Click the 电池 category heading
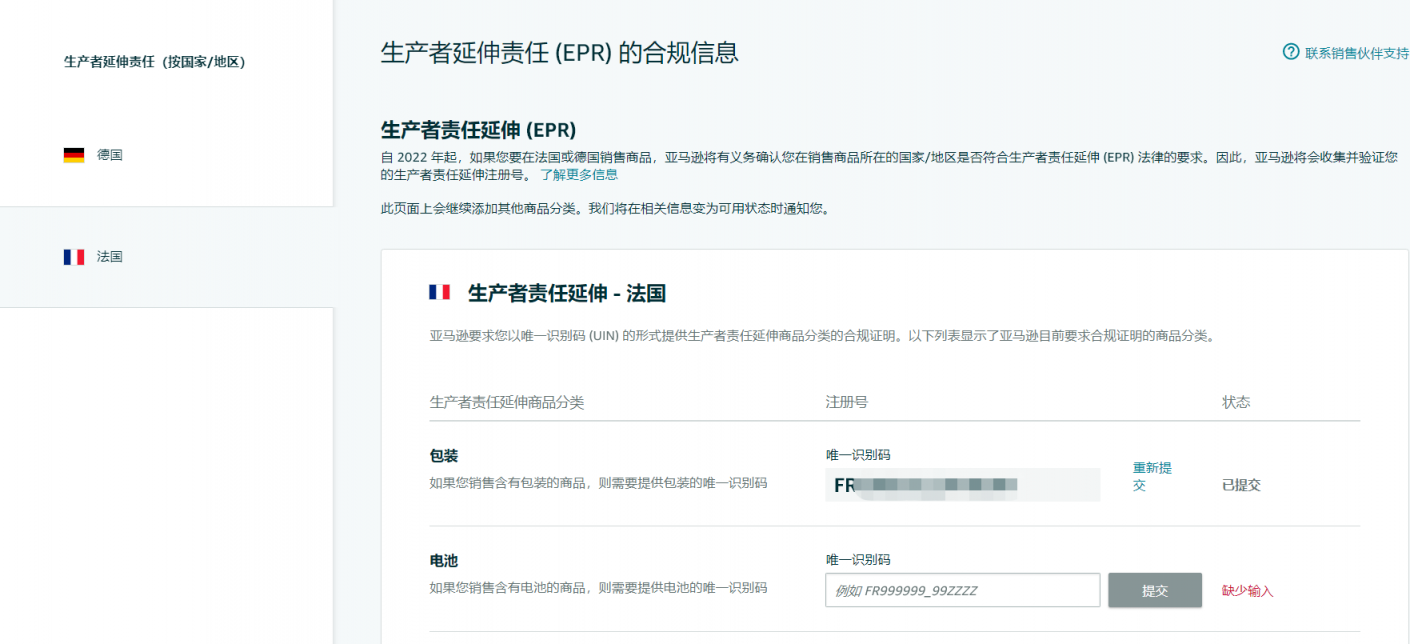This screenshot has width=1410, height=644. [444, 561]
